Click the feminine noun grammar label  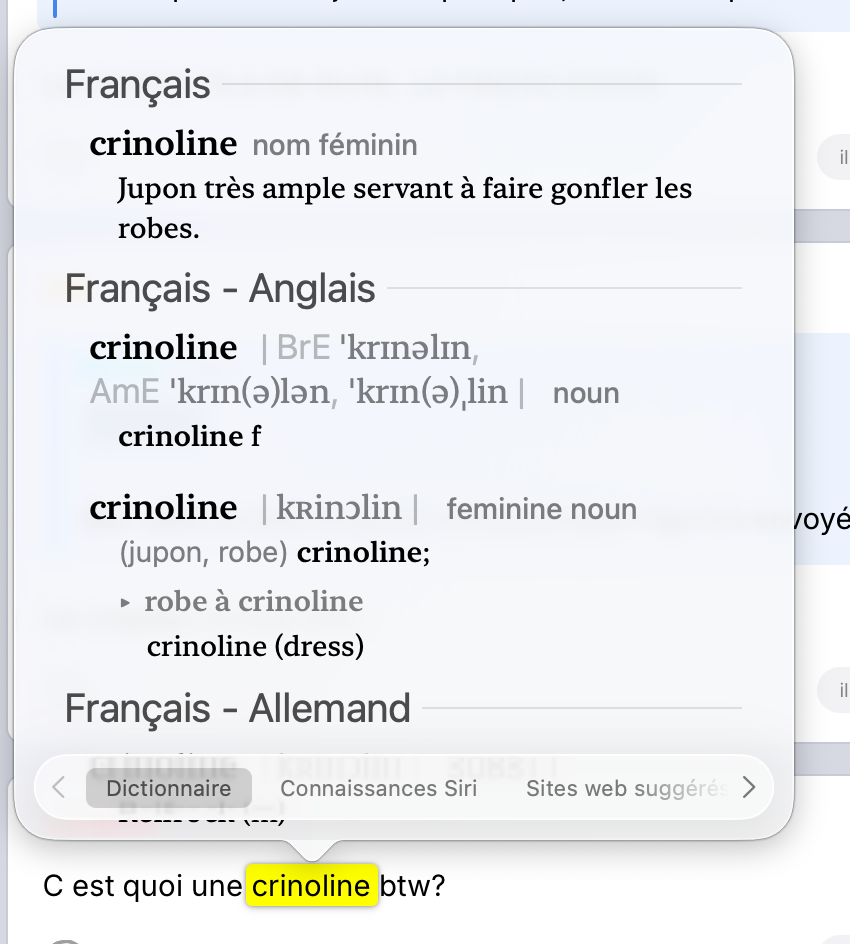pos(541,509)
